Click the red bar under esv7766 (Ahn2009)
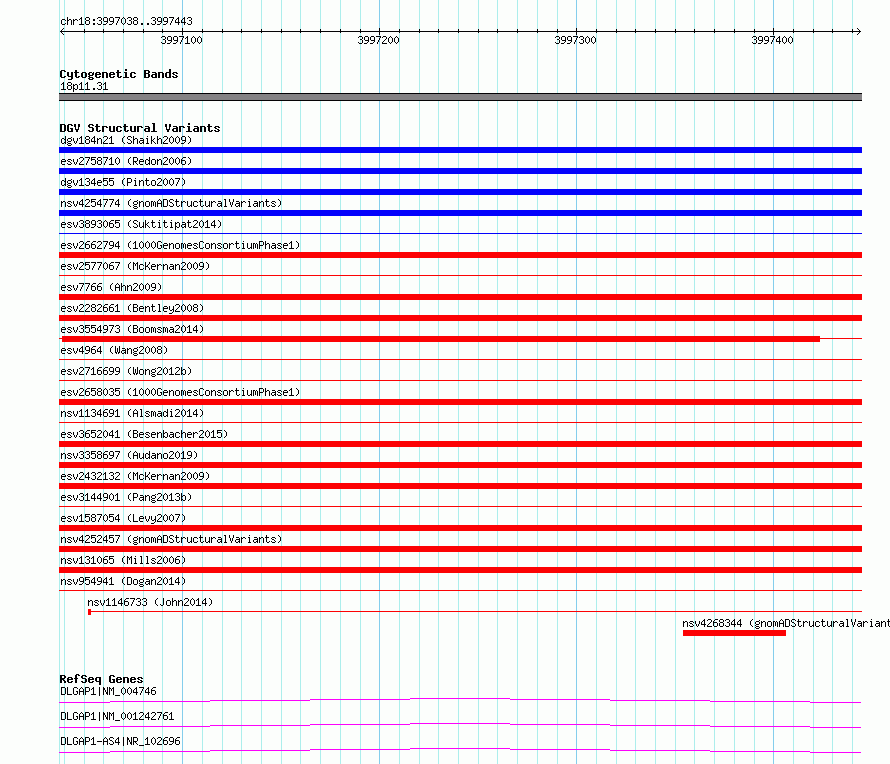 [x=460, y=297]
